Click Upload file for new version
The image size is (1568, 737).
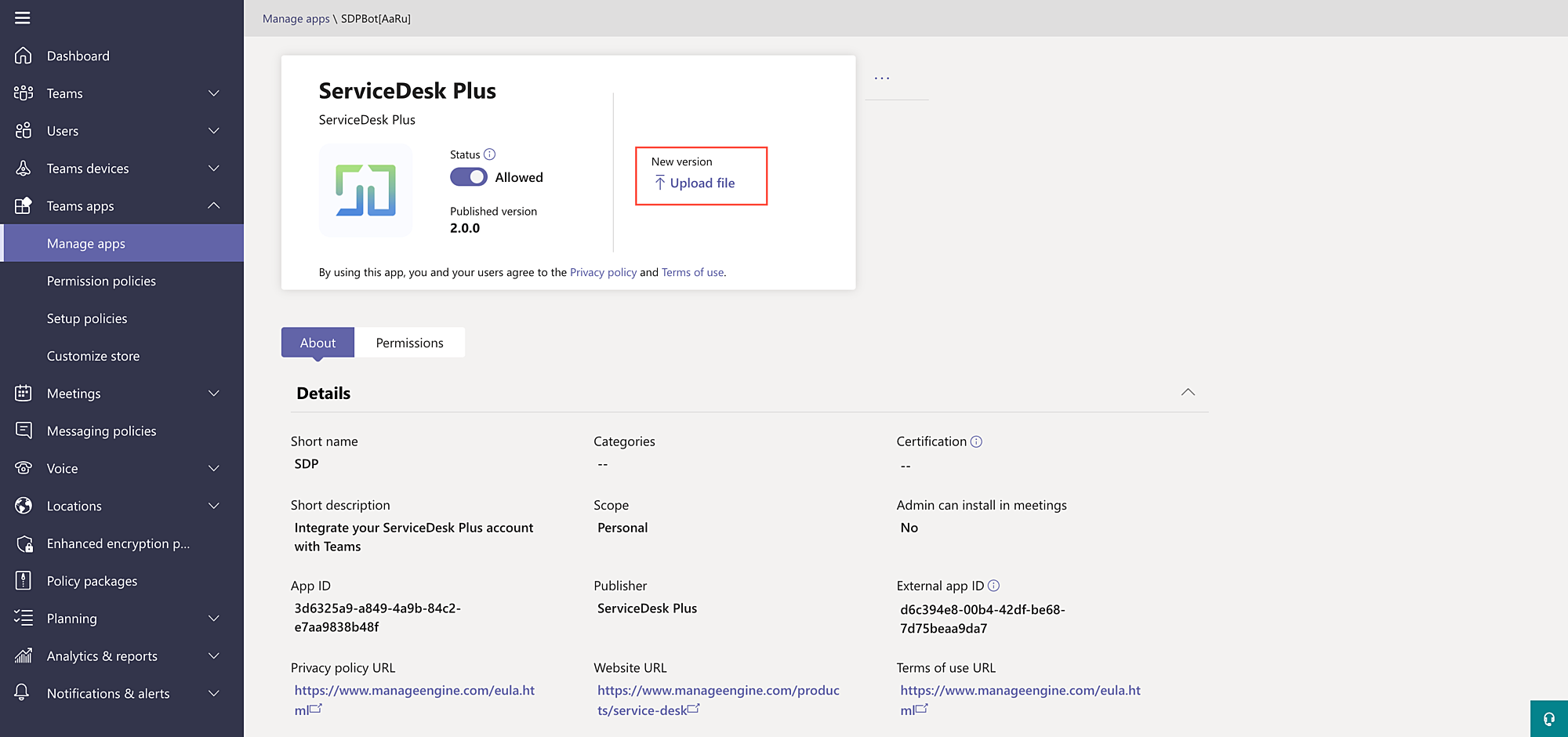[702, 183]
